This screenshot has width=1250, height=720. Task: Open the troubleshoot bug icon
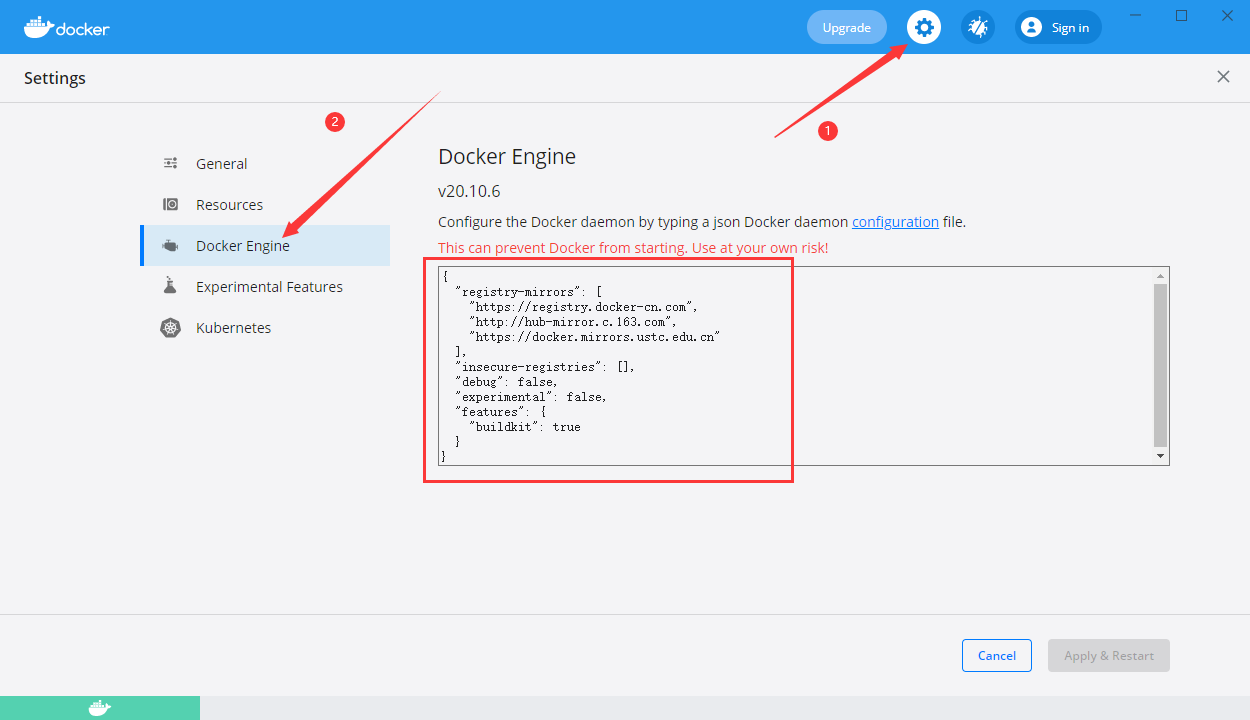(978, 27)
